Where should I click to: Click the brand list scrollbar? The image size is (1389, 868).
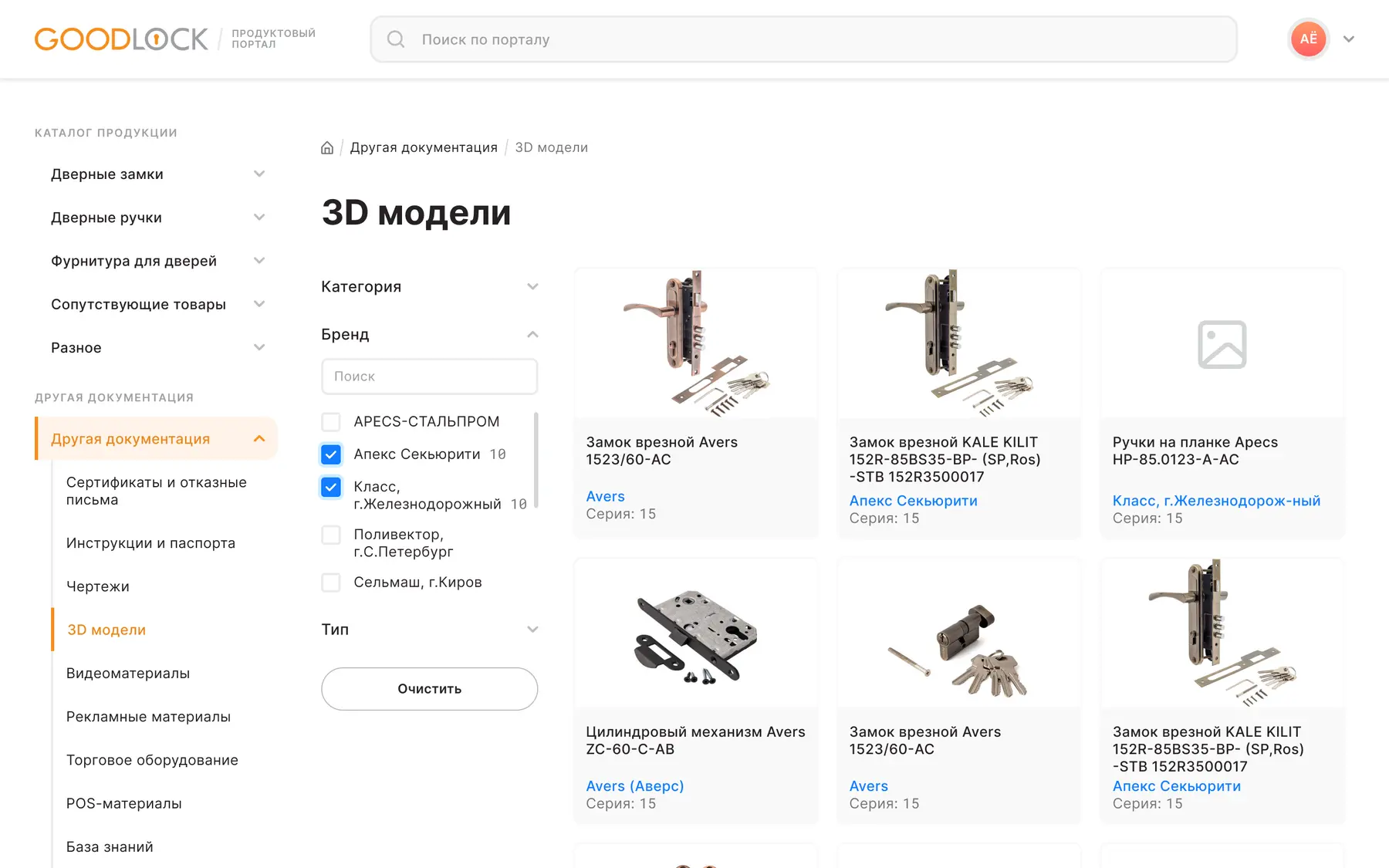click(x=536, y=460)
